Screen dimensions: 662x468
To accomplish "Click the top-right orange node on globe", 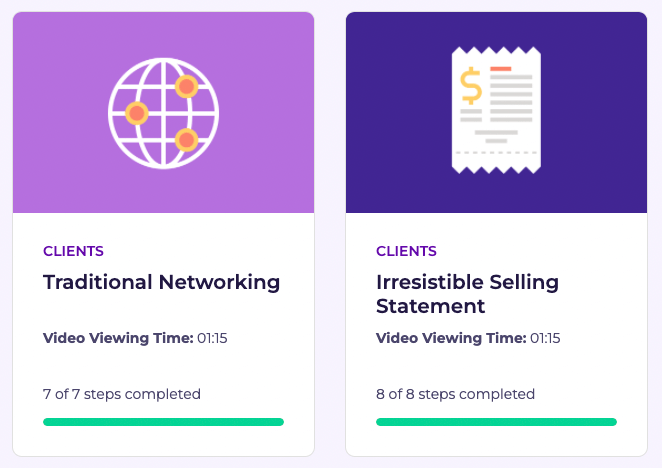I will pyautogui.click(x=185, y=87).
